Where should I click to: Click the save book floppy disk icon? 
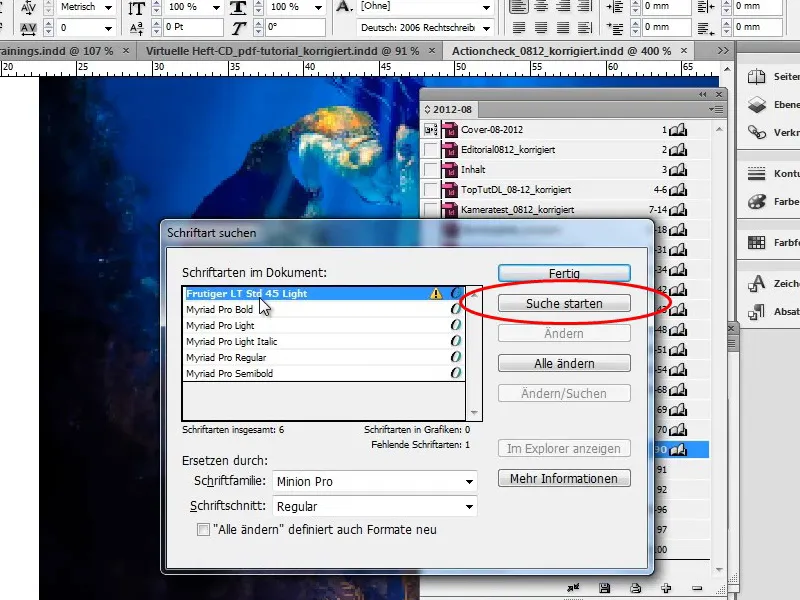pos(605,588)
